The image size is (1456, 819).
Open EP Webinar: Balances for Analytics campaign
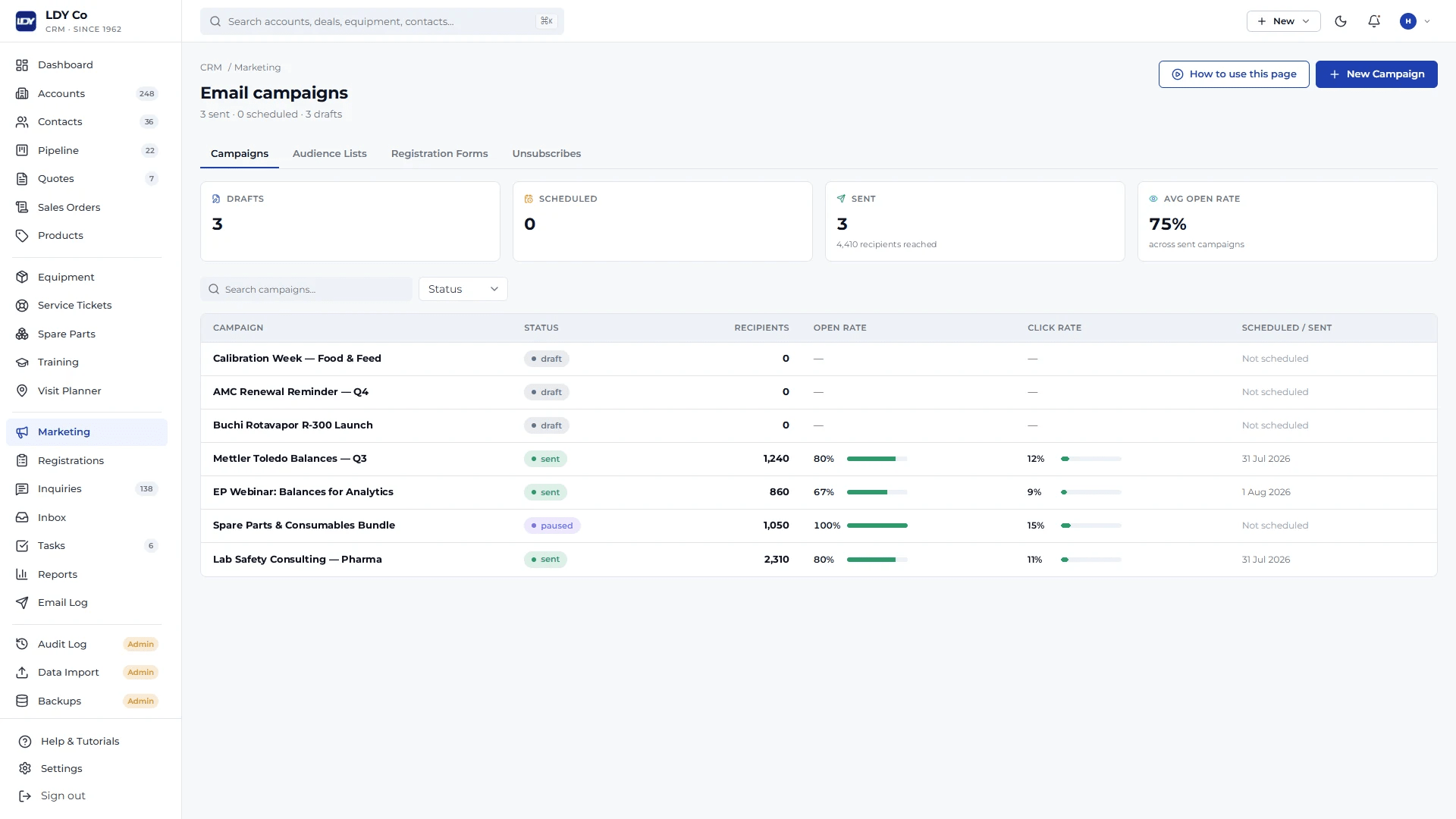(x=303, y=492)
